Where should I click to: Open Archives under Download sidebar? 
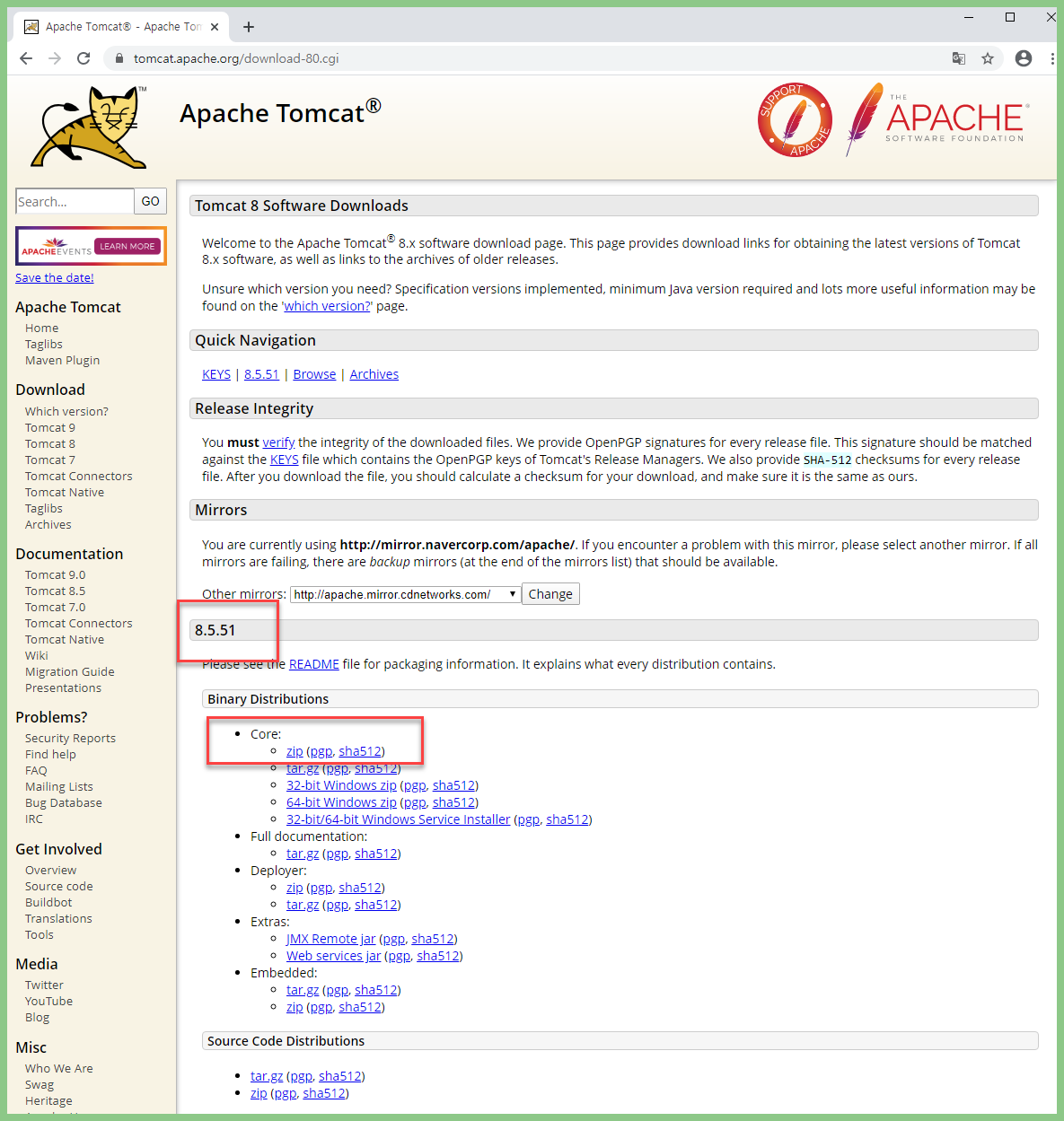point(48,525)
